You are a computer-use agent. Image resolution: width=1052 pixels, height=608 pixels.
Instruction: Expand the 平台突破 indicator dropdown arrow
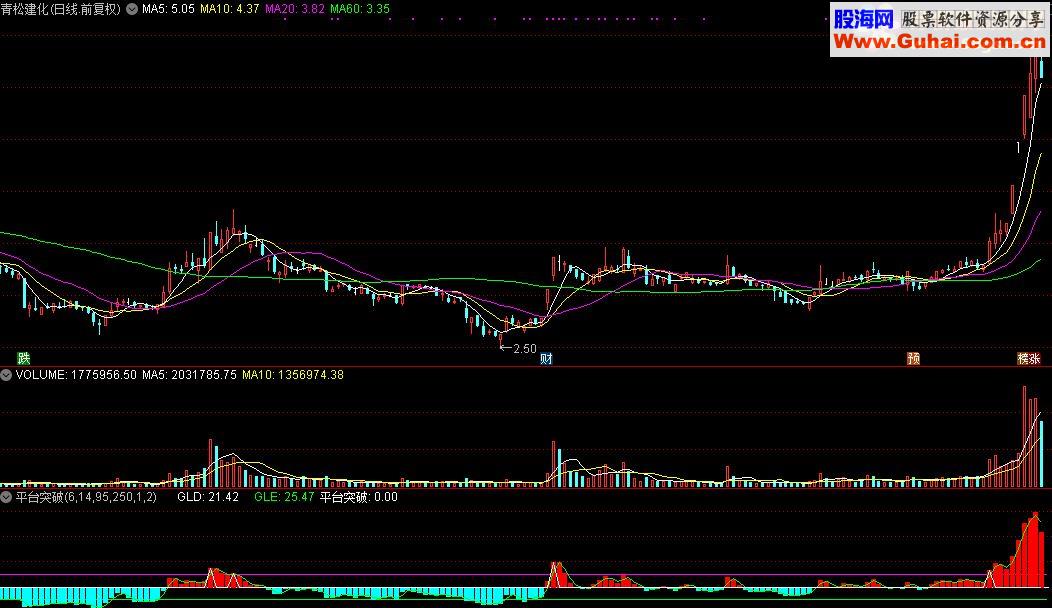[6, 497]
